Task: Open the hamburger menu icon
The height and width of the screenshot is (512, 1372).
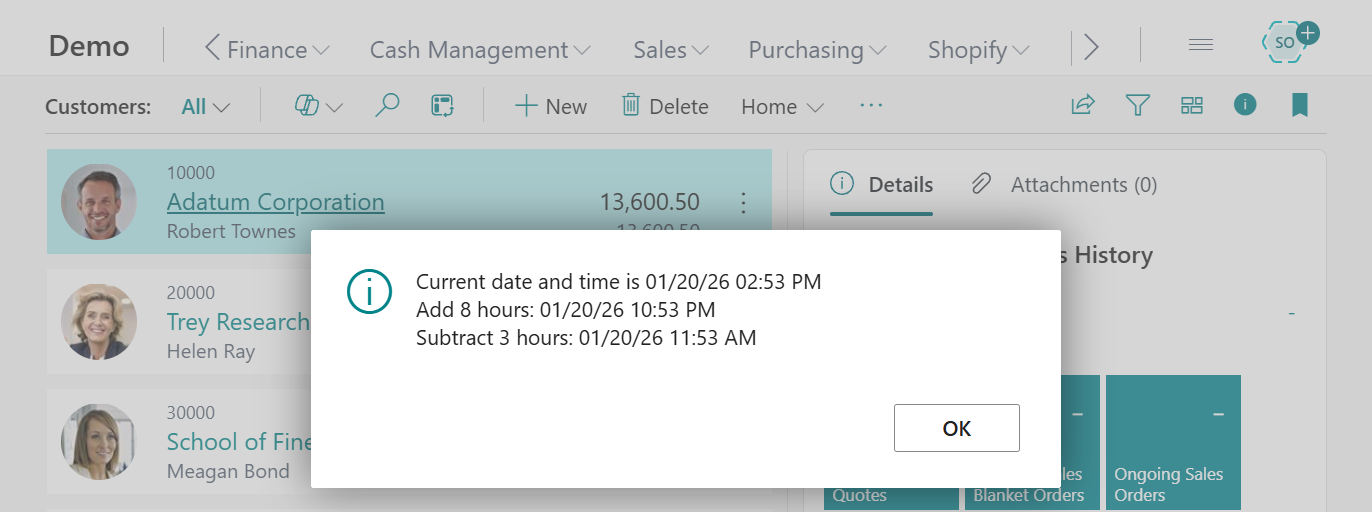Action: pyautogui.click(x=1200, y=45)
